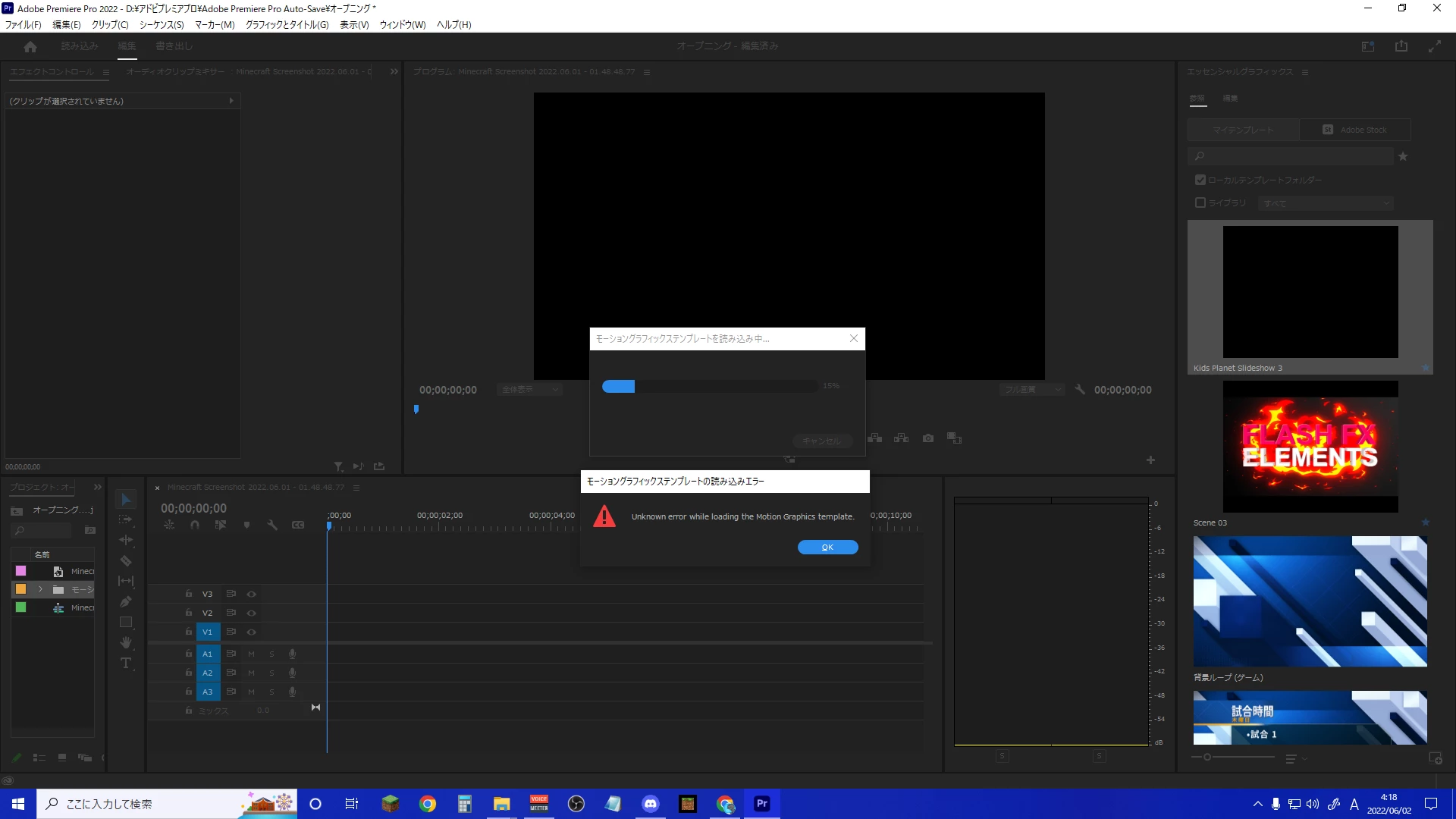This screenshot has height=819, width=1456.
Task: Select the Razor tool
Action: [x=126, y=561]
